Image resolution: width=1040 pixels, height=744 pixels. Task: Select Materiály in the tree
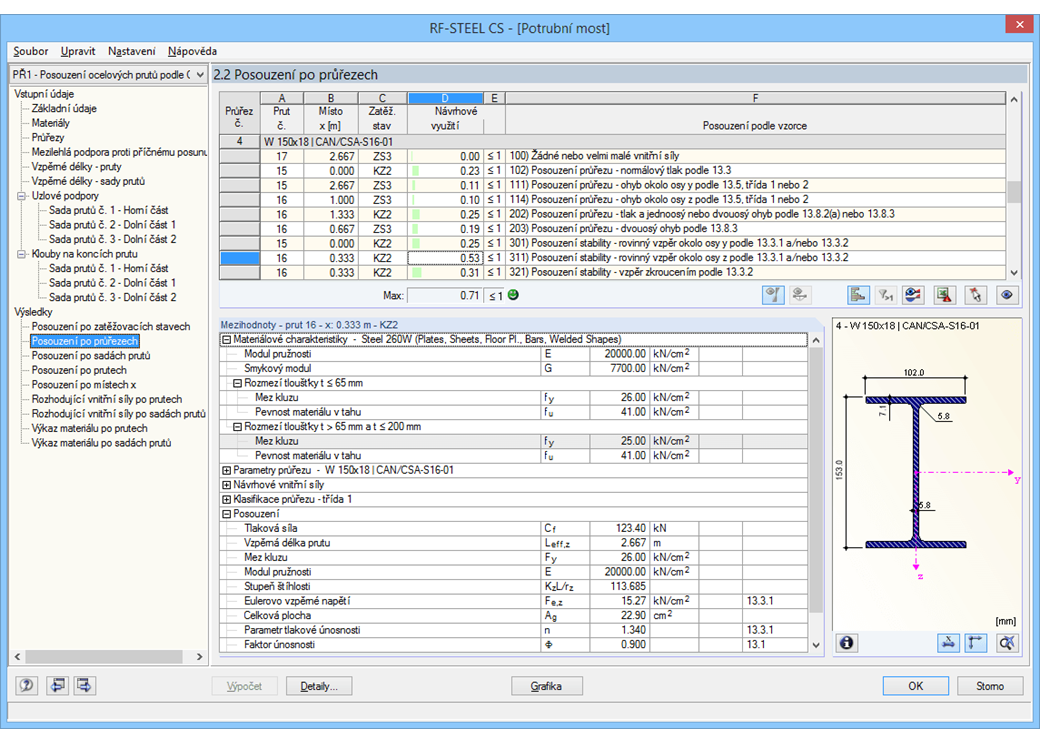point(50,123)
